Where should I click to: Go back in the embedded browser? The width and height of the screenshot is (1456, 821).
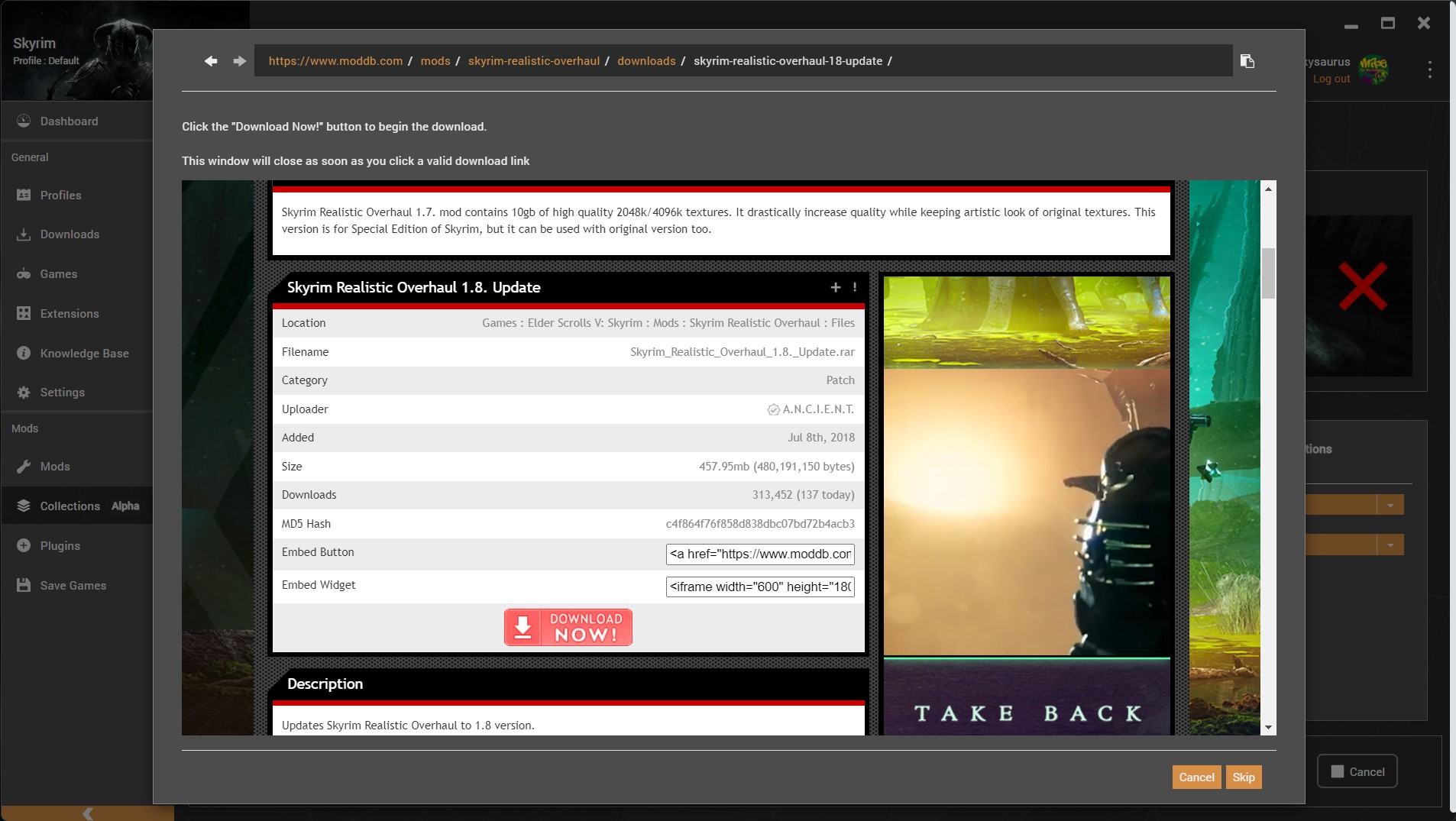point(211,61)
